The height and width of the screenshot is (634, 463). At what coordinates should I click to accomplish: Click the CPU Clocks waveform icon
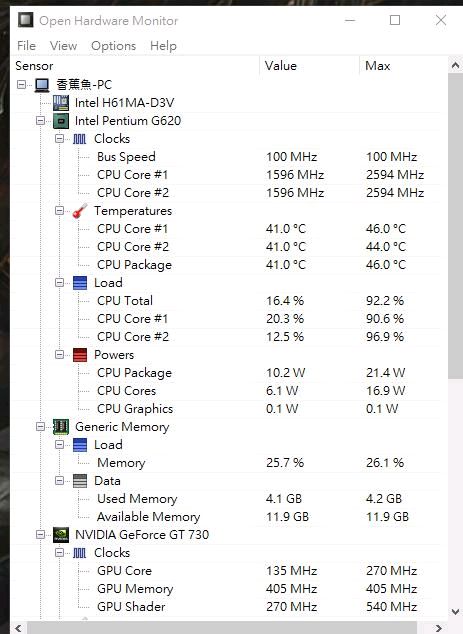[x=80, y=139]
